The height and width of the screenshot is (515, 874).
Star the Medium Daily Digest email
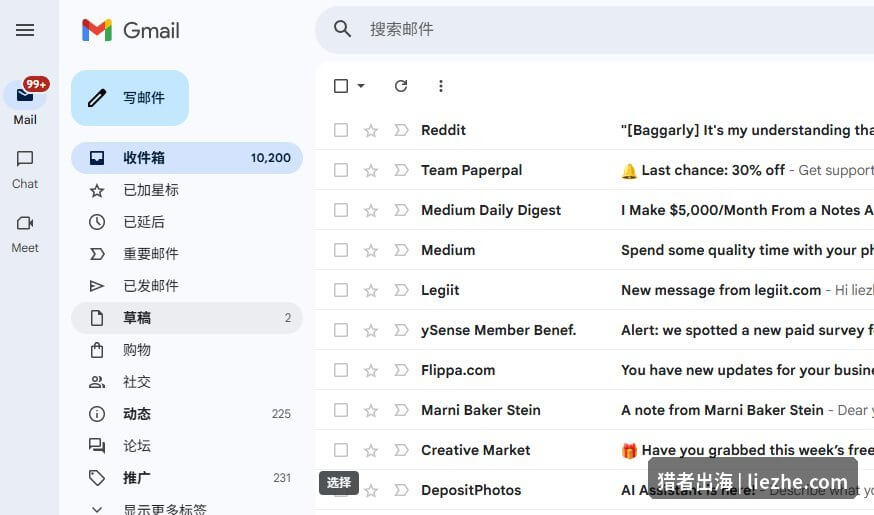coord(371,211)
